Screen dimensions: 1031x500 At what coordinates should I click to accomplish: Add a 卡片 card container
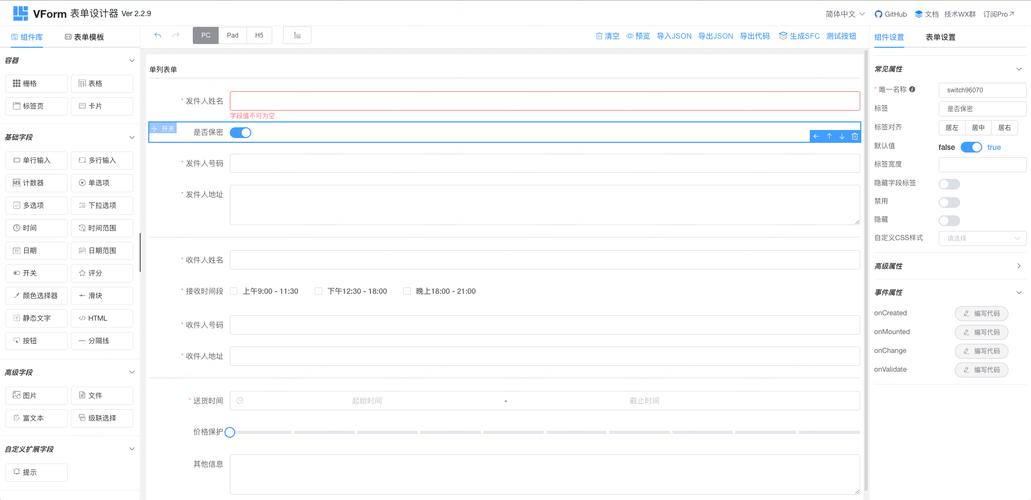pos(102,106)
